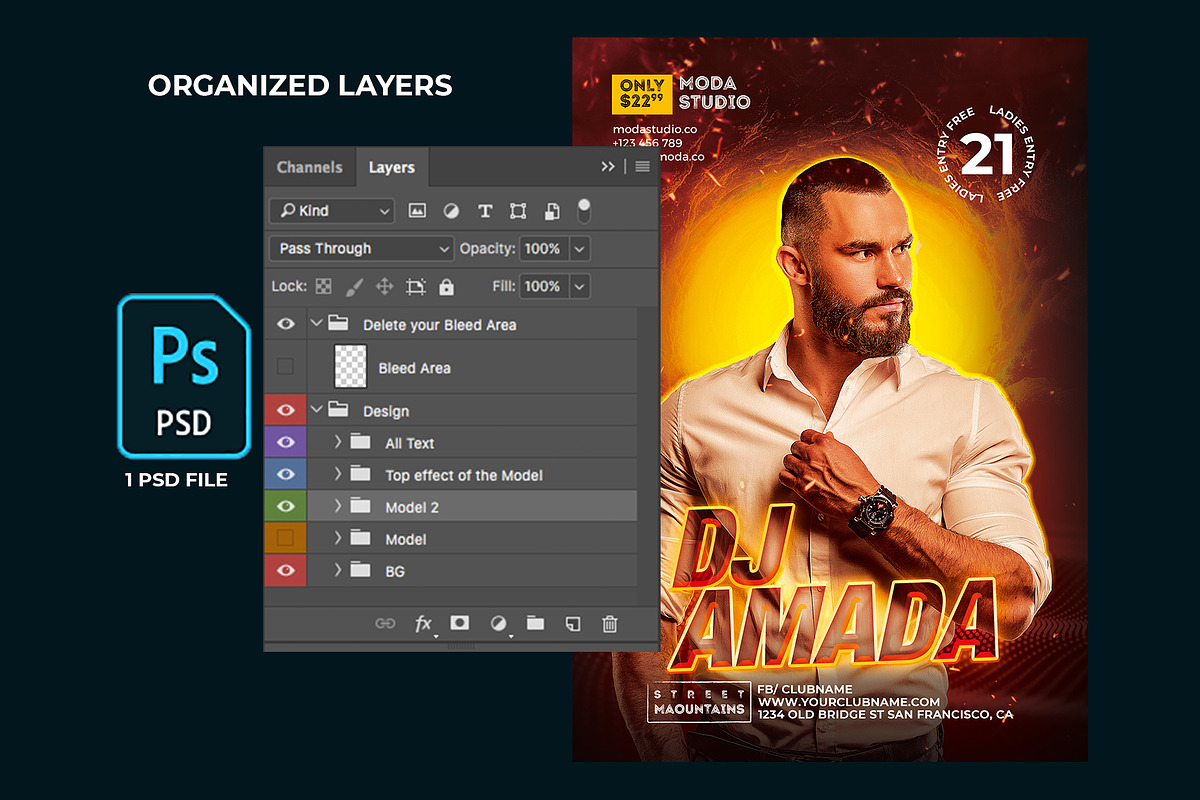Toggle the layer filtering switch

[x=584, y=210]
